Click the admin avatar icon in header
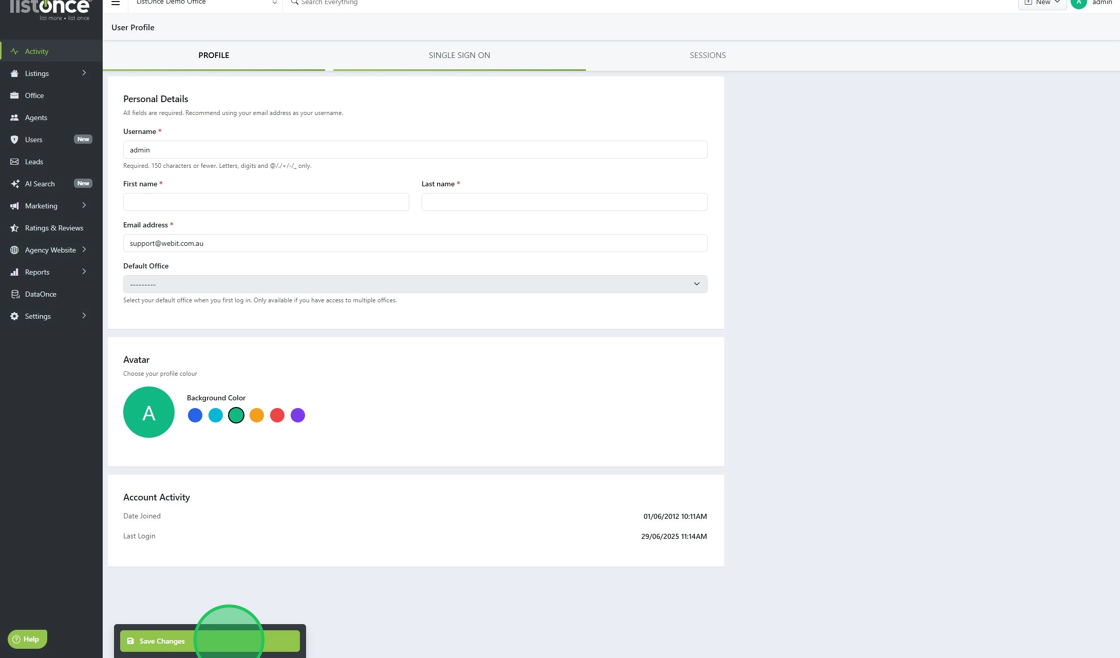Viewport: 1120px width, 658px height. [x=1079, y=3]
